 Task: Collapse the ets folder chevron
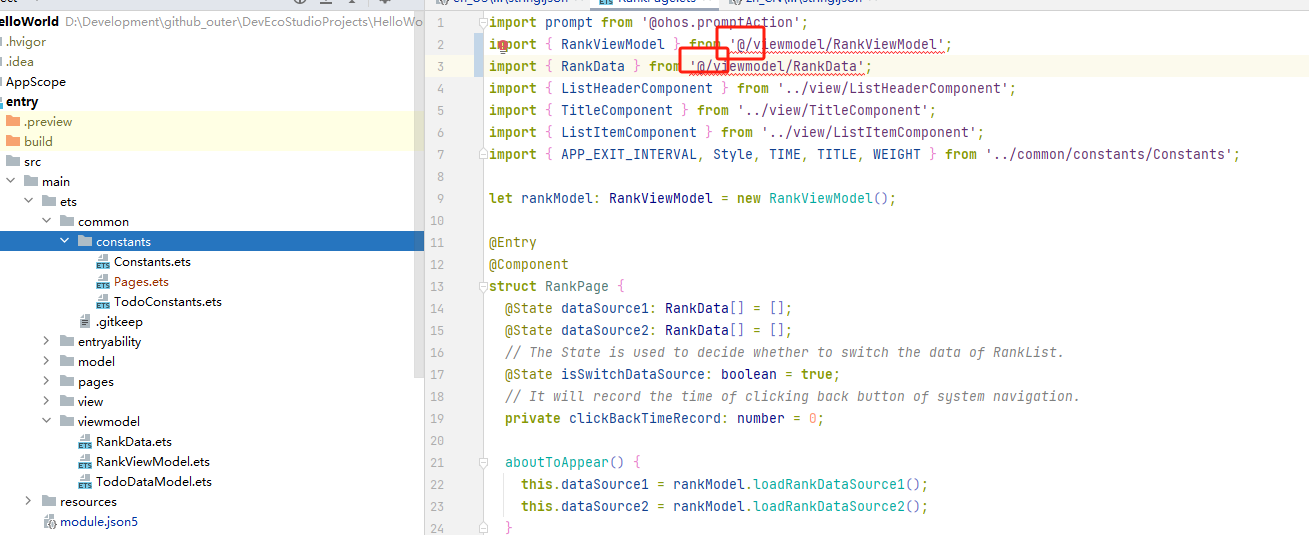click(x=28, y=202)
